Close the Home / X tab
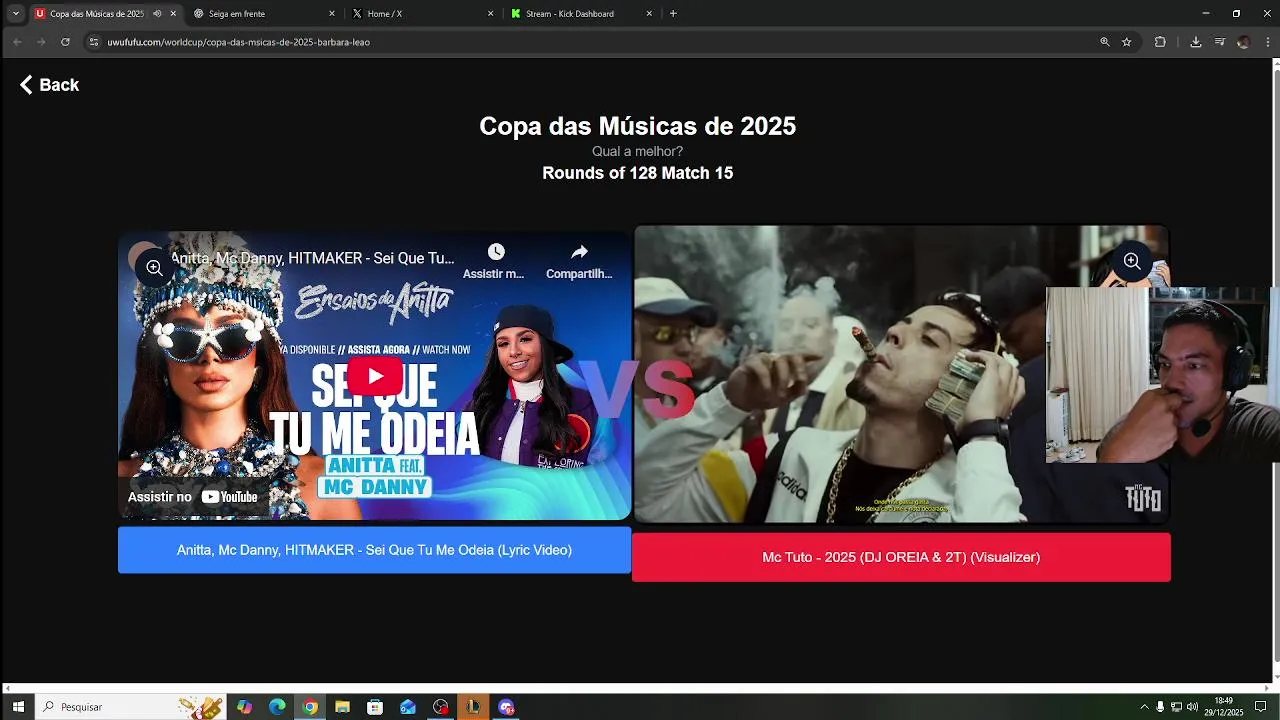The image size is (1280, 720). [x=491, y=14]
